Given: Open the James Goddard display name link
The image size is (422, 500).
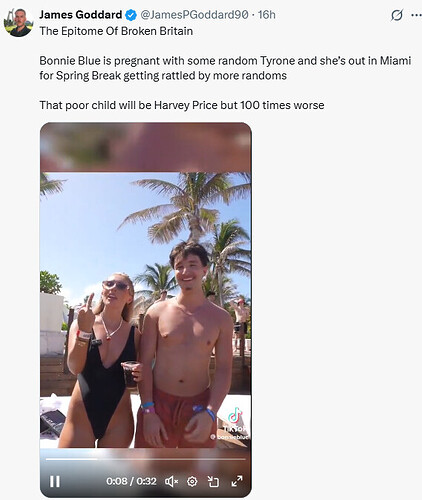Looking at the screenshot, I should tap(81, 15).
